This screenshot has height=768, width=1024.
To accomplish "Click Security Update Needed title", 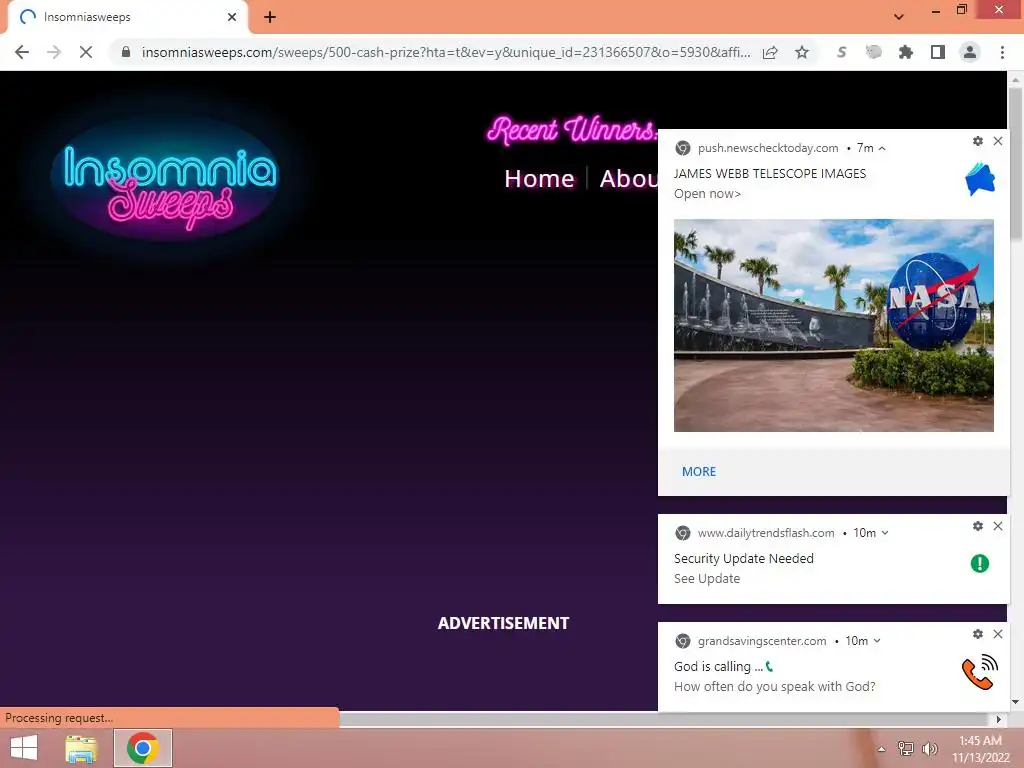I will 744,558.
